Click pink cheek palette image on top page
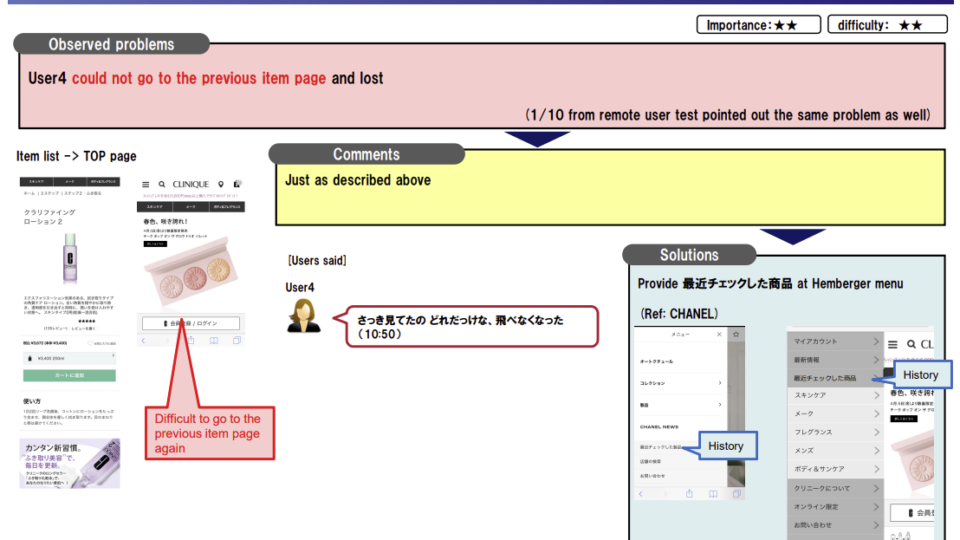 (191, 272)
